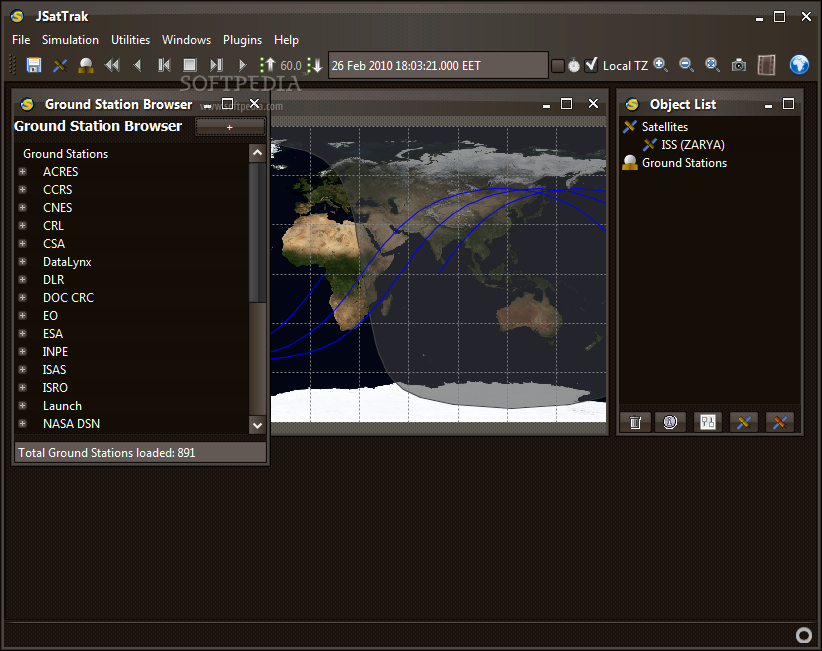This screenshot has width=822, height=651.
Task: Click the play backward button
Action: point(137,65)
